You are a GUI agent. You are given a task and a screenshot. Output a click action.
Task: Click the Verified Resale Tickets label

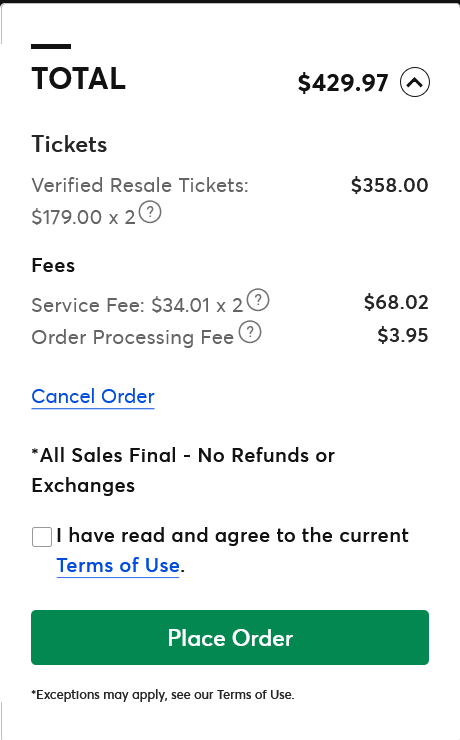[140, 185]
